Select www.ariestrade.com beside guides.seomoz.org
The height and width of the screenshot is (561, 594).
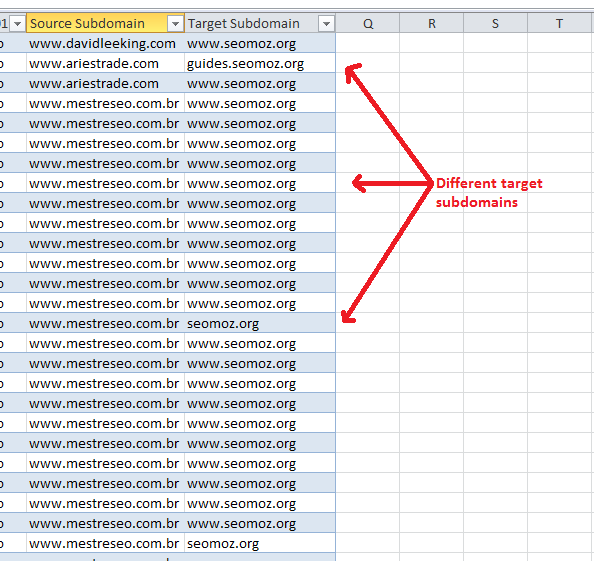click(x=105, y=64)
